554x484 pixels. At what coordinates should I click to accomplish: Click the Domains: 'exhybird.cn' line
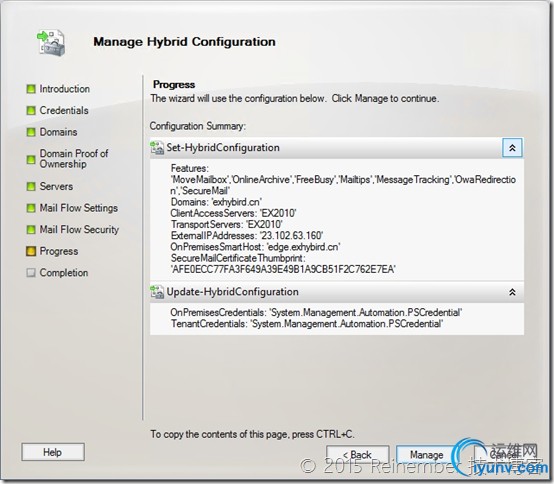[x=216, y=202]
